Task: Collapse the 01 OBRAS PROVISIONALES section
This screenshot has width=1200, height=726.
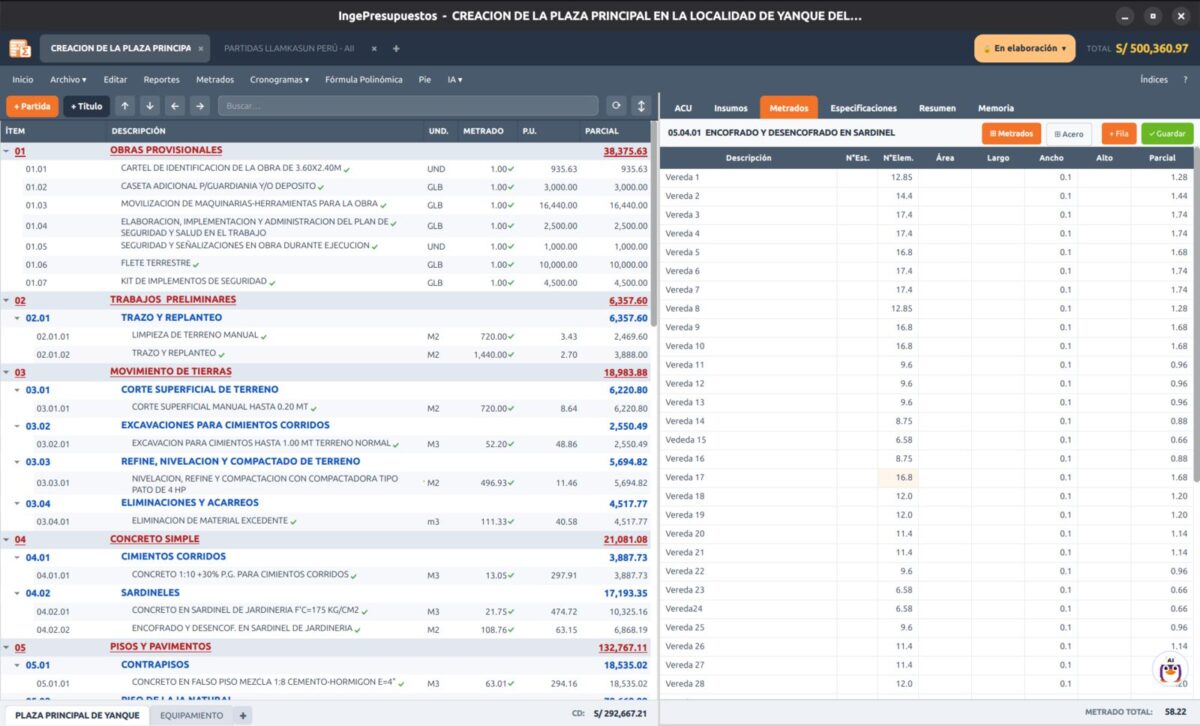Action: pos(6,151)
